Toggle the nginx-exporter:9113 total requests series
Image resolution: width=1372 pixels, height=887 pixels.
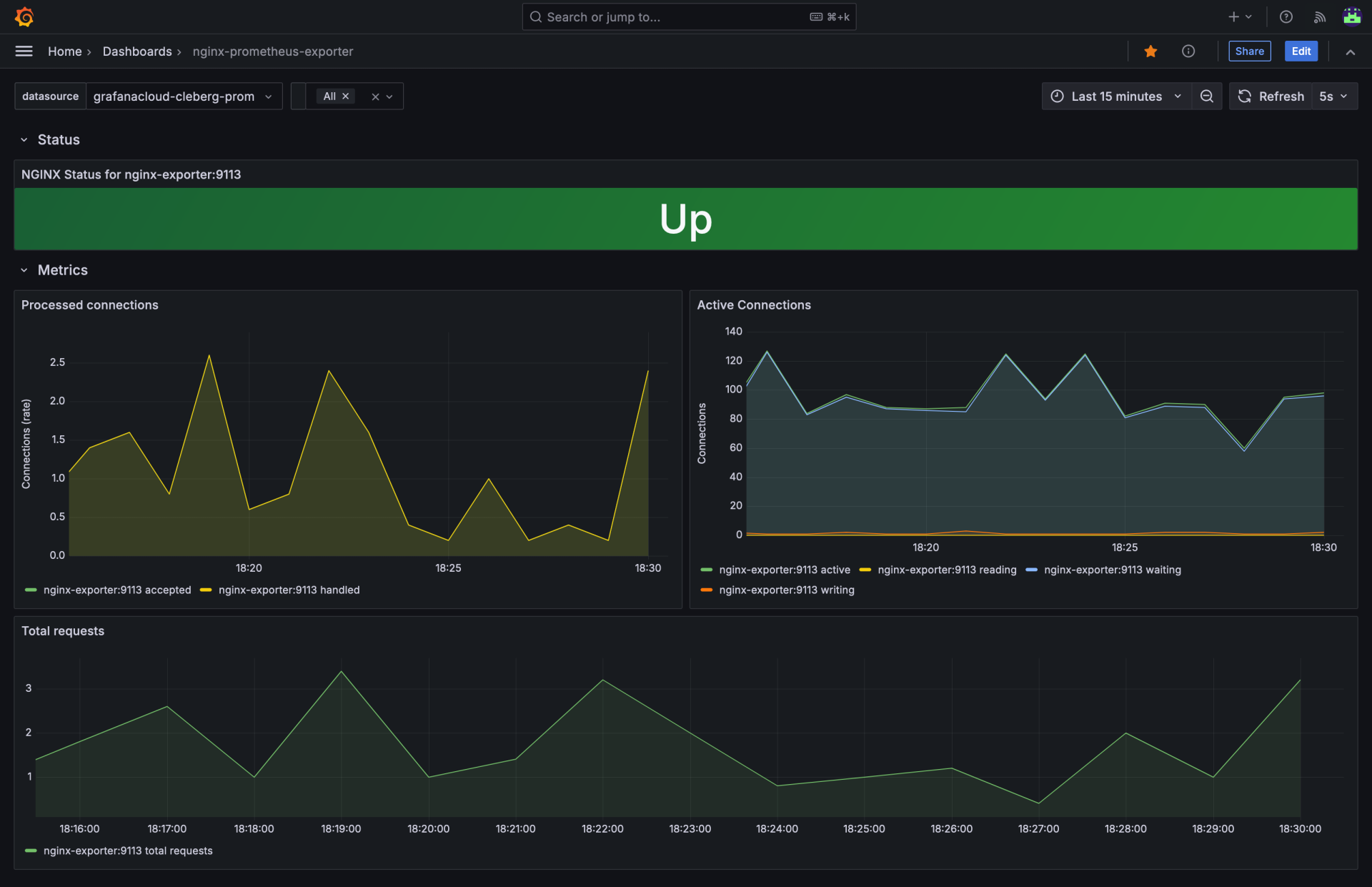pyautogui.click(x=129, y=851)
